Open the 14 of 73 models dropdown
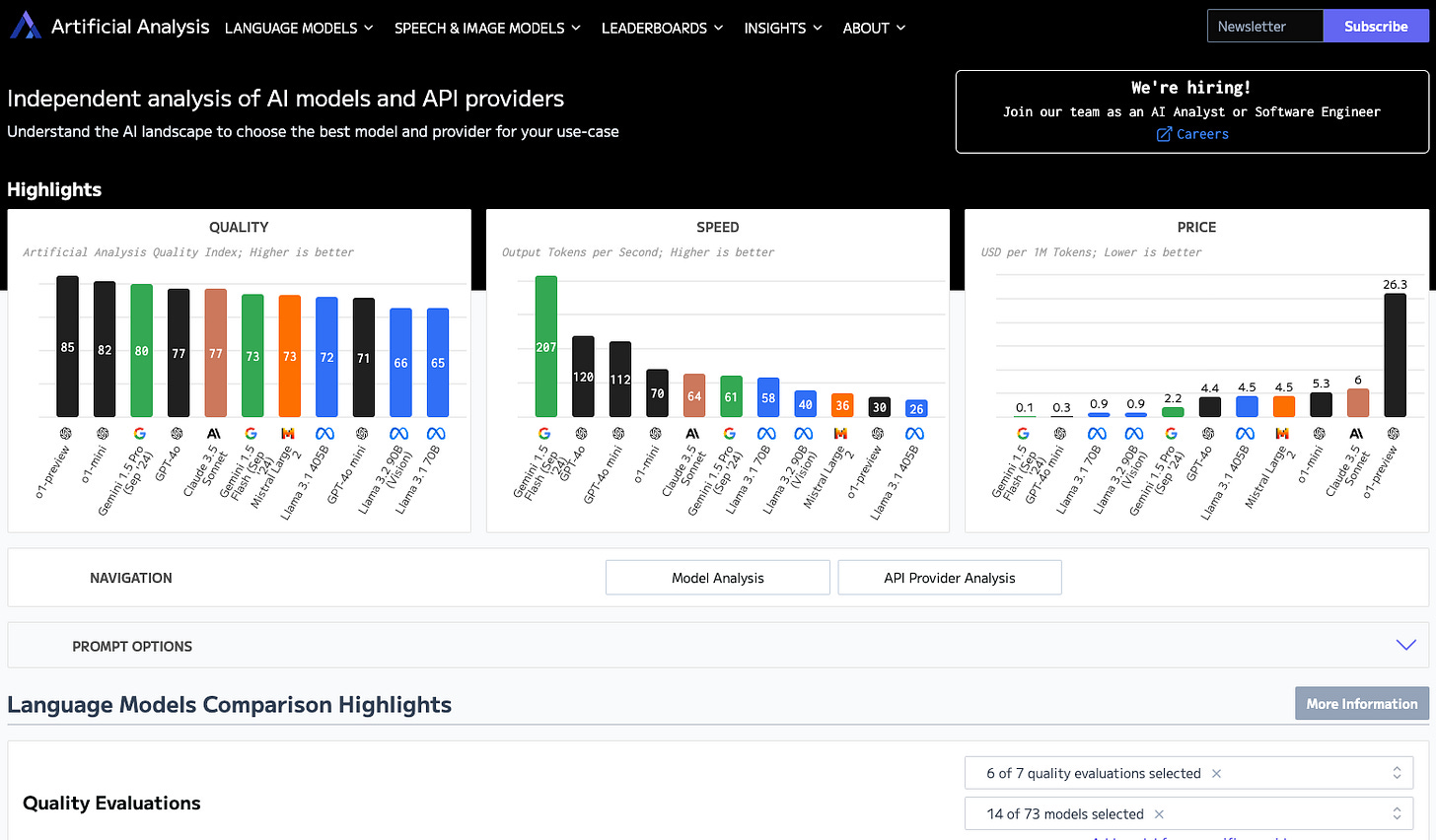 click(1188, 813)
